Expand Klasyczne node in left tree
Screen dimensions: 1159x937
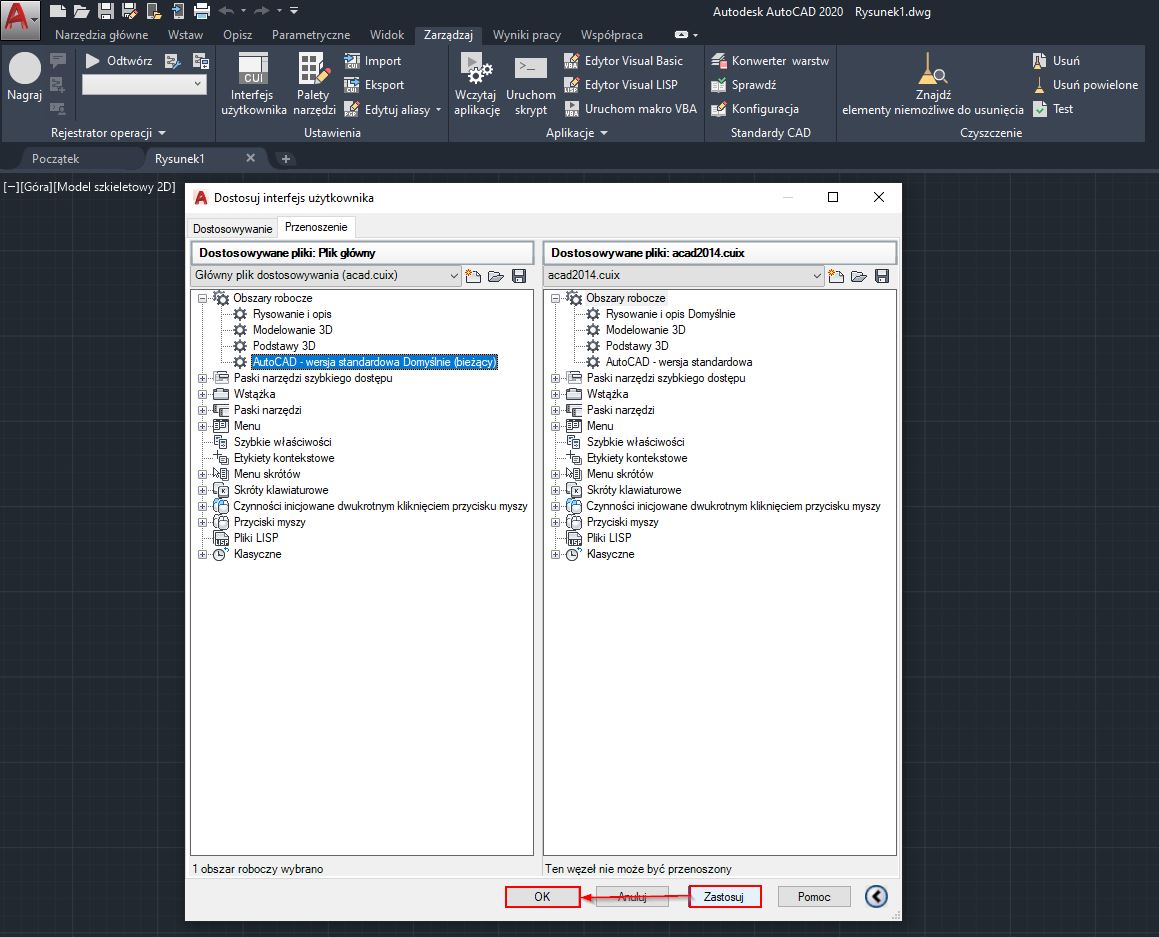(x=202, y=554)
